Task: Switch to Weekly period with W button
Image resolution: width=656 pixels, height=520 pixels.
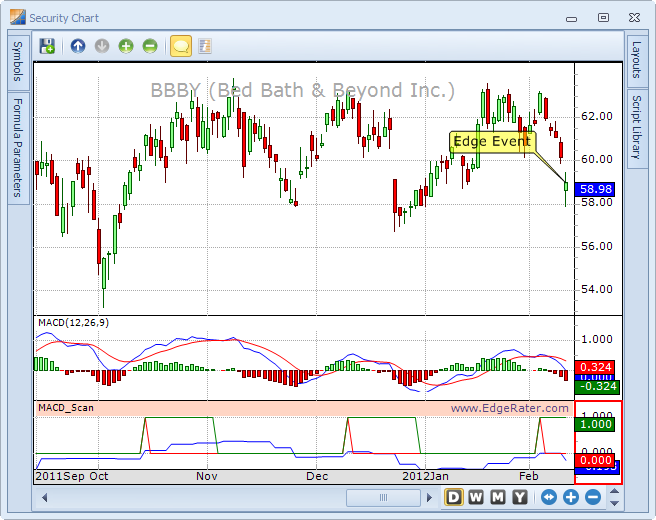Action: pos(476,497)
